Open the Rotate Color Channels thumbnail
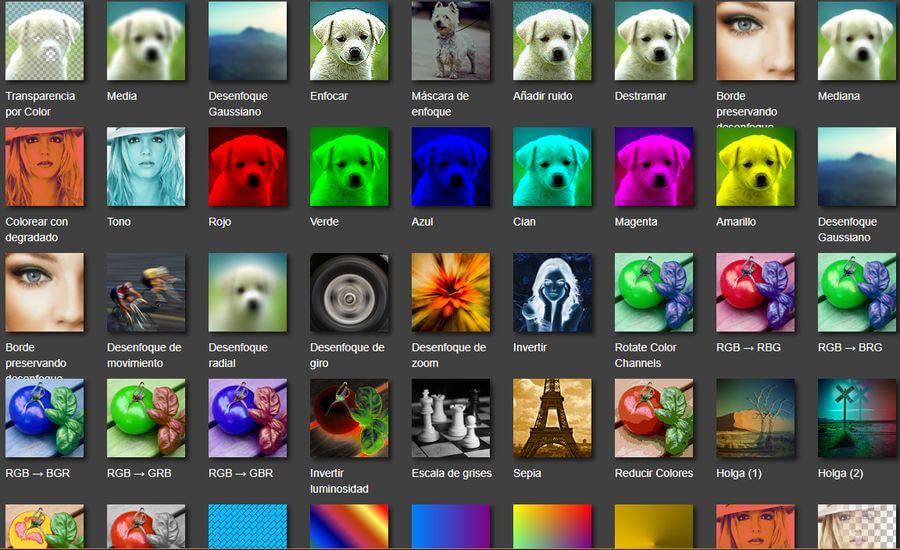The image size is (900, 550). tap(654, 292)
